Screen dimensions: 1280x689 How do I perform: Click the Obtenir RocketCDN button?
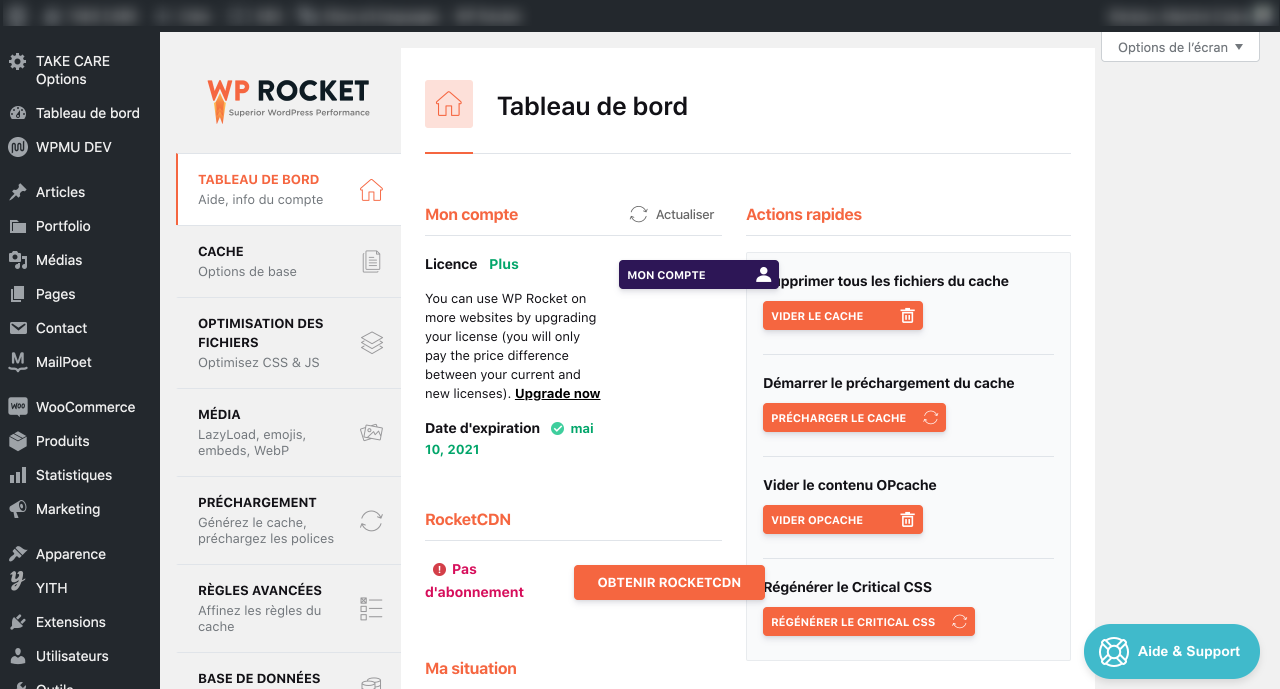point(669,583)
